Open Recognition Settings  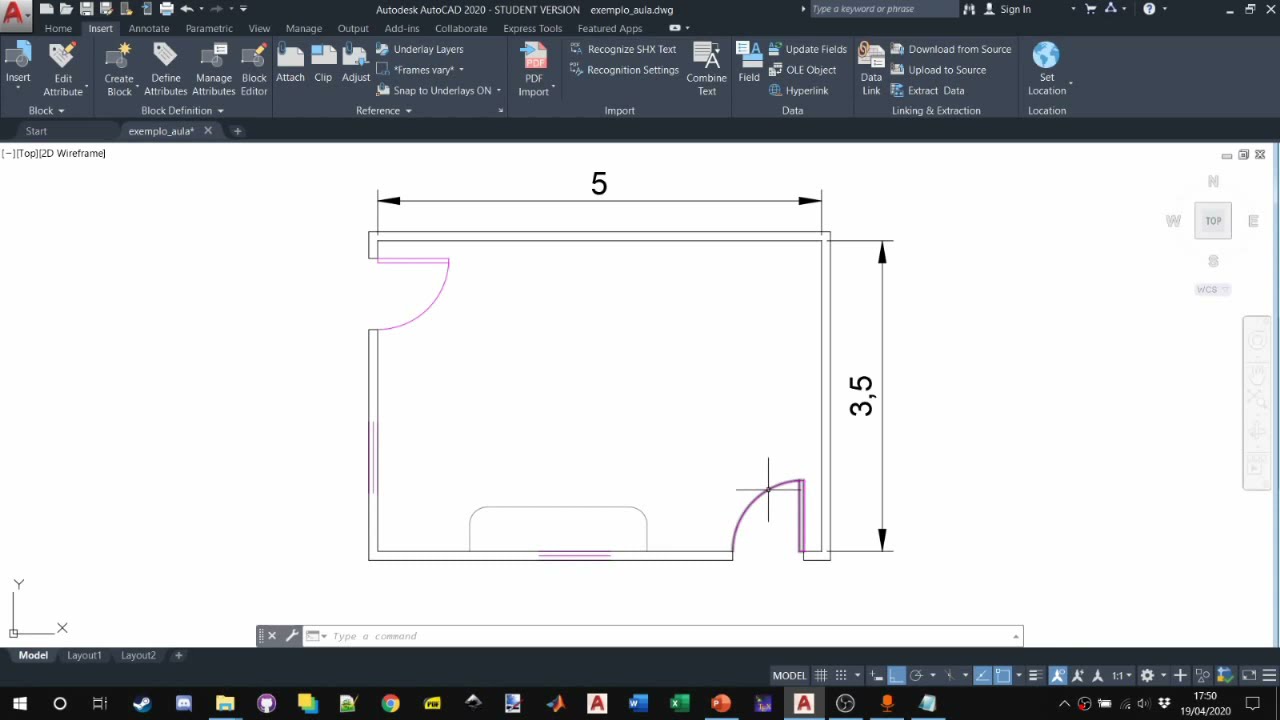pyautogui.click(x=624, y=70)
